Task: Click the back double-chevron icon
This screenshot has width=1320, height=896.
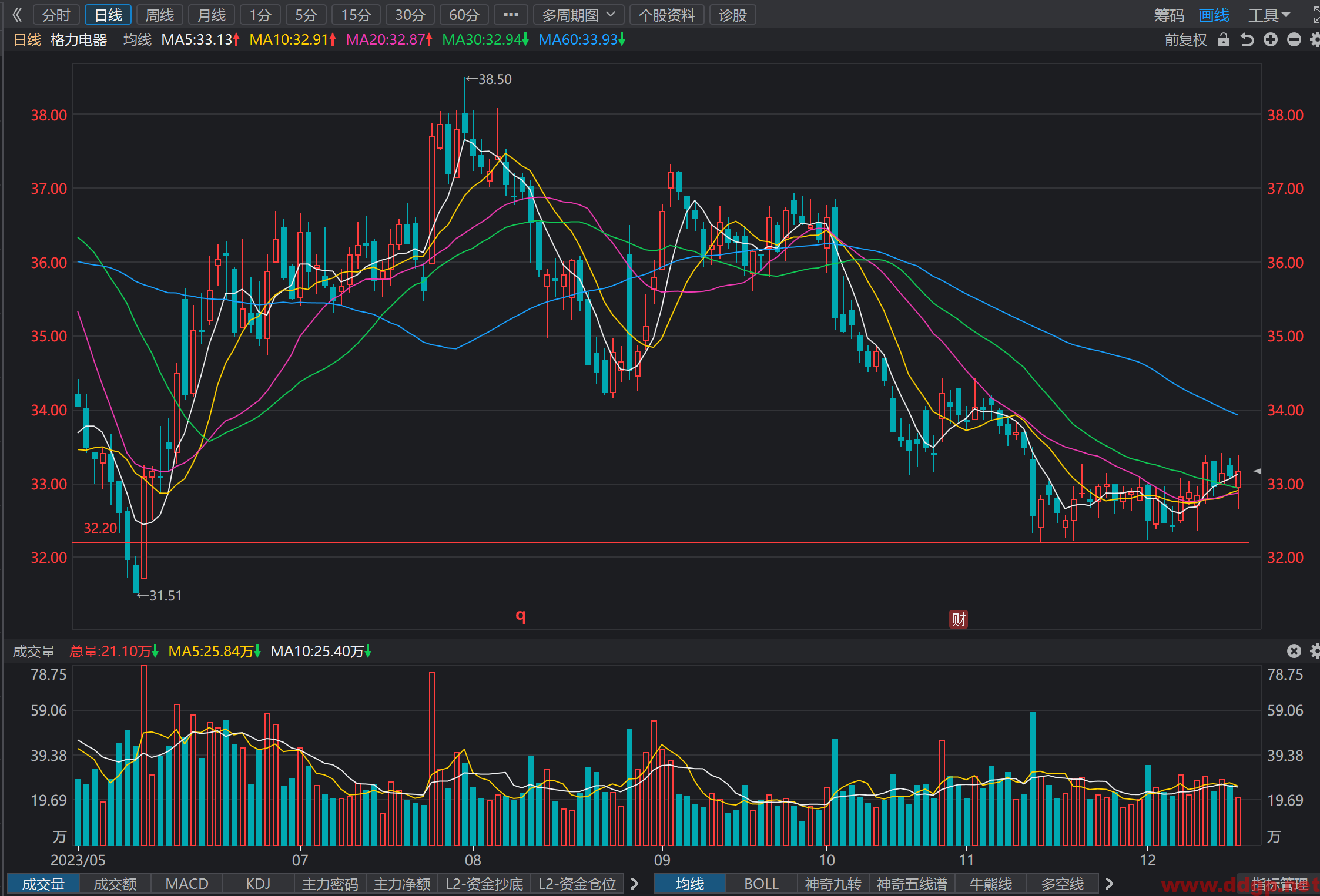Action: 17,15
